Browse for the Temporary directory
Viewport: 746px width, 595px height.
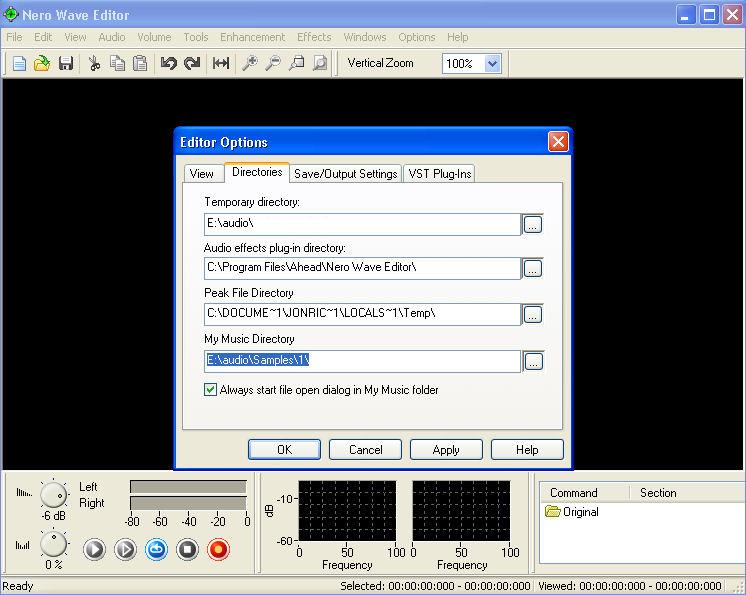point(533,225)
